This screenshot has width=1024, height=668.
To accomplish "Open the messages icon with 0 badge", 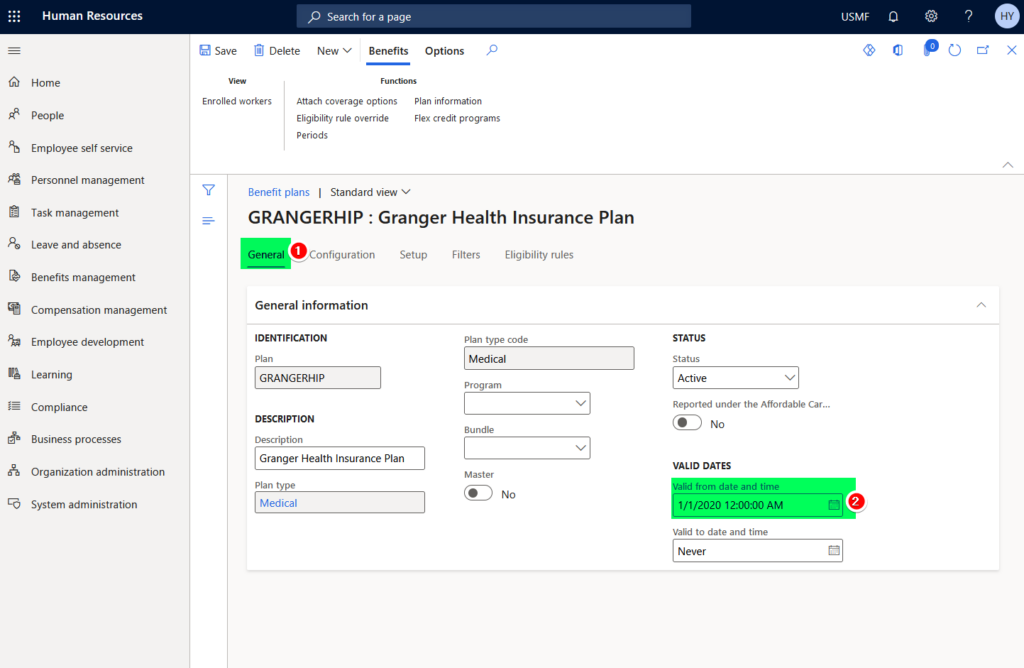I will 929,49.
